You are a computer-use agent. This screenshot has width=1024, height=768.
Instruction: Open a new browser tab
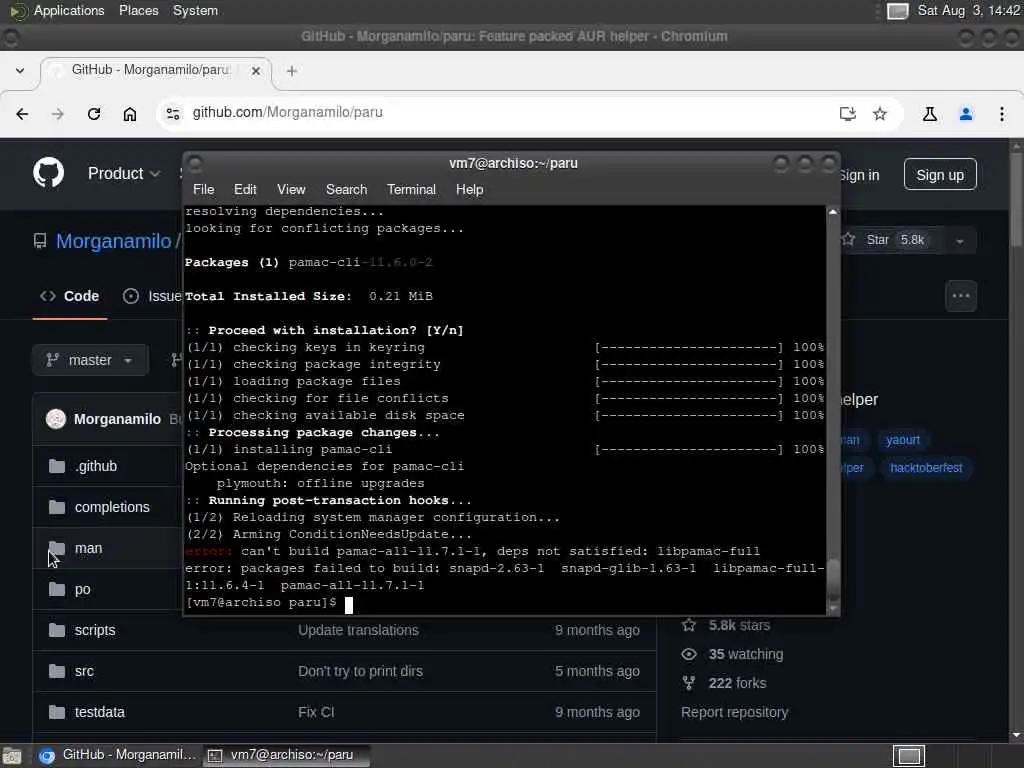click(x=292, y=71)
